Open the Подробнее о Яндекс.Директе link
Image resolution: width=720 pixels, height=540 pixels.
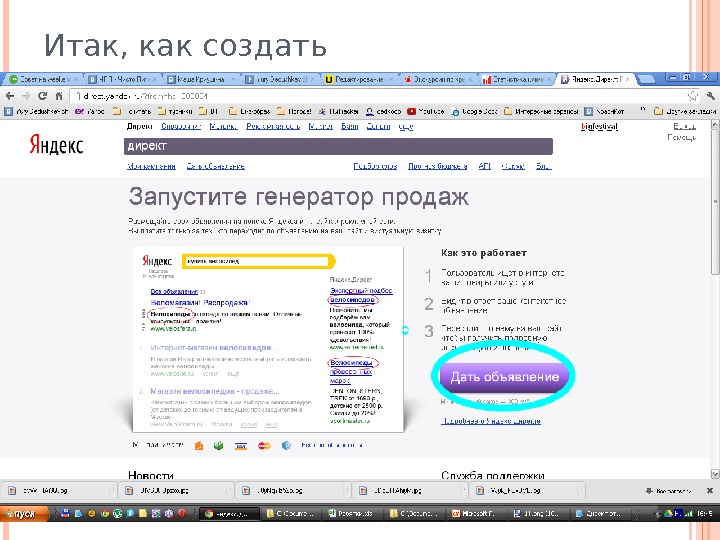[x=491, y=421]
